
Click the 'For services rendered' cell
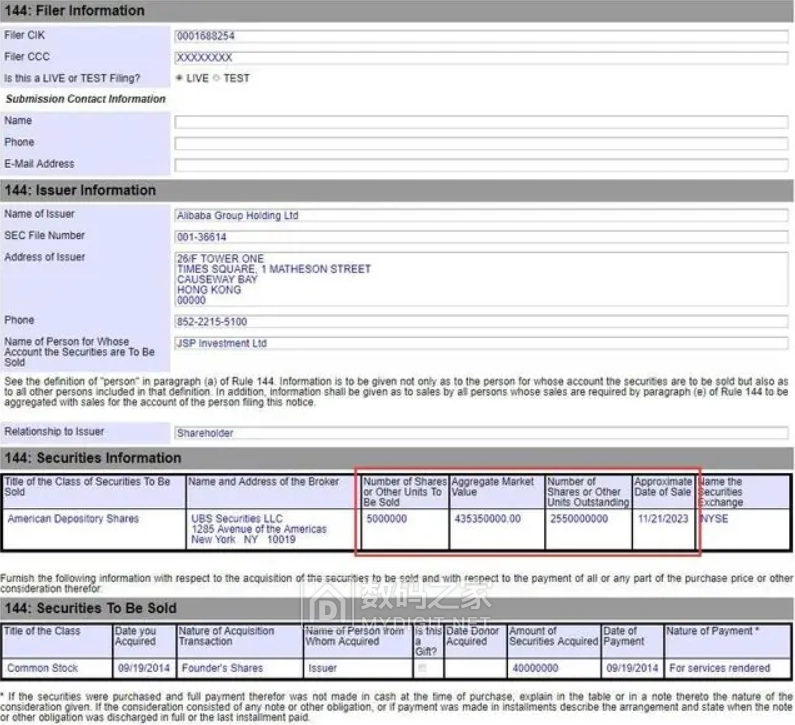click(x=728, y=668)
